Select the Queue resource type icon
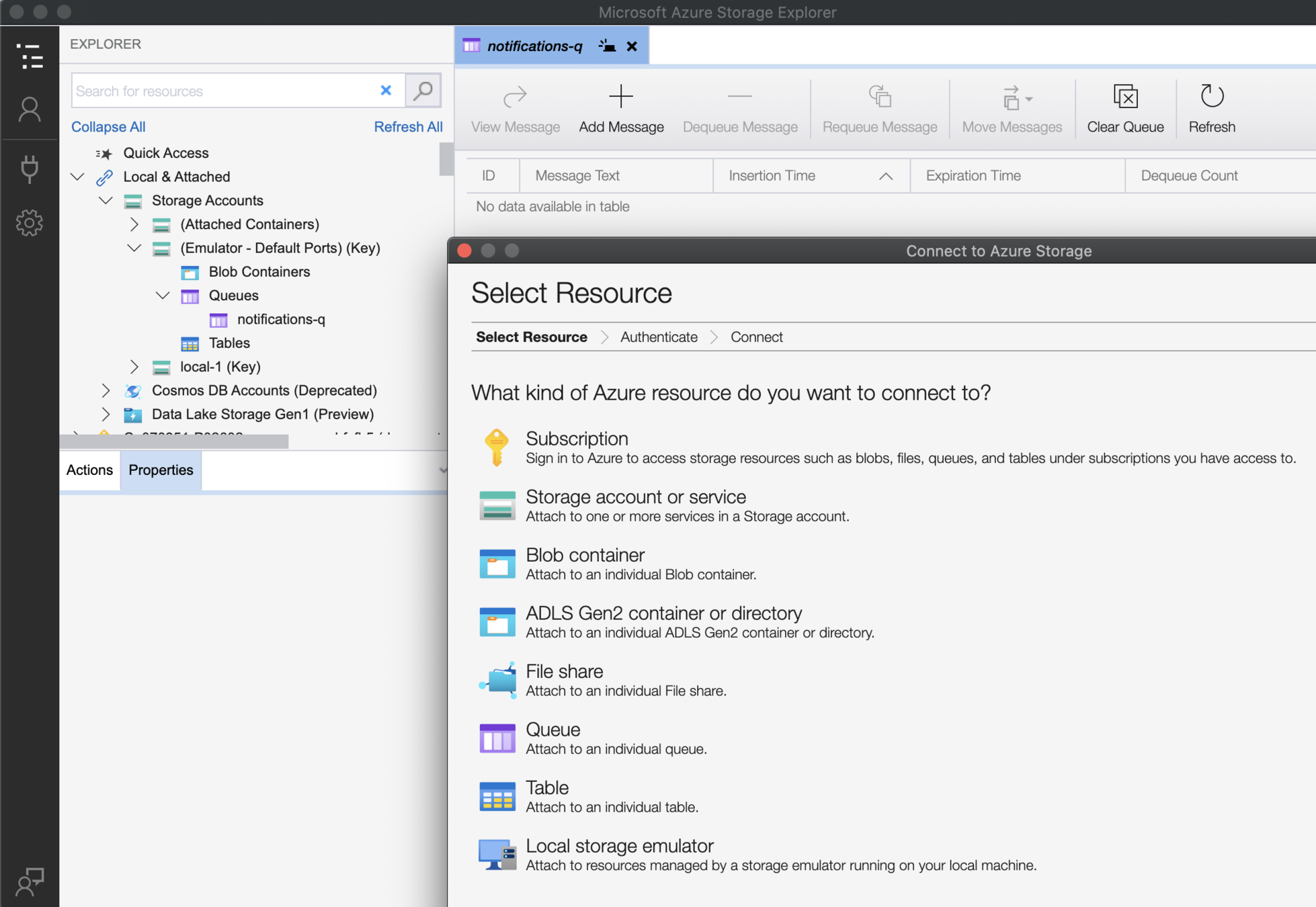 [x=497, y=738]
